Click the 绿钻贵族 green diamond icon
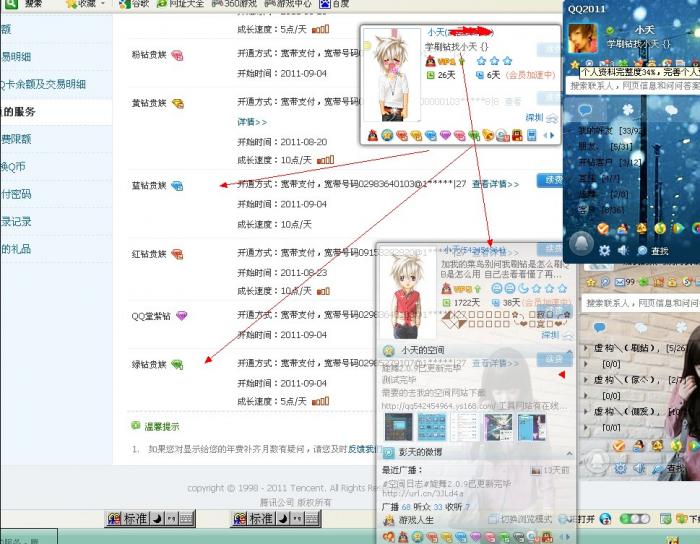Screen dimensions: 700x544 [177, 365]
